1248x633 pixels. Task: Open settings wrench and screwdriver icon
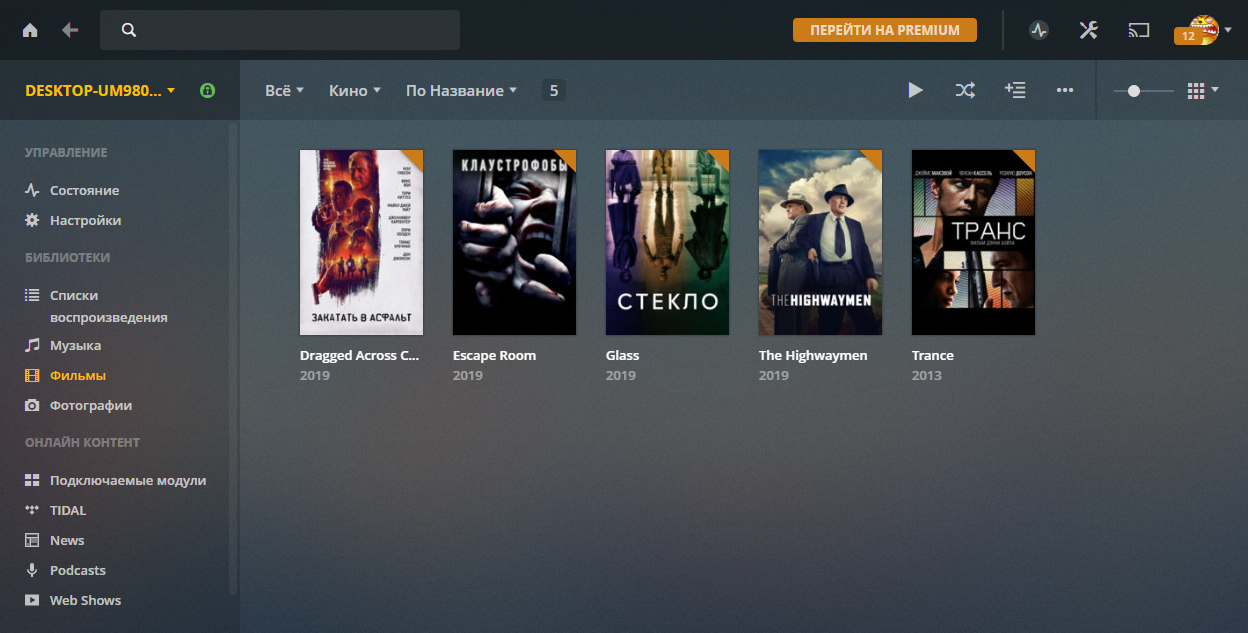(1089, 30)
